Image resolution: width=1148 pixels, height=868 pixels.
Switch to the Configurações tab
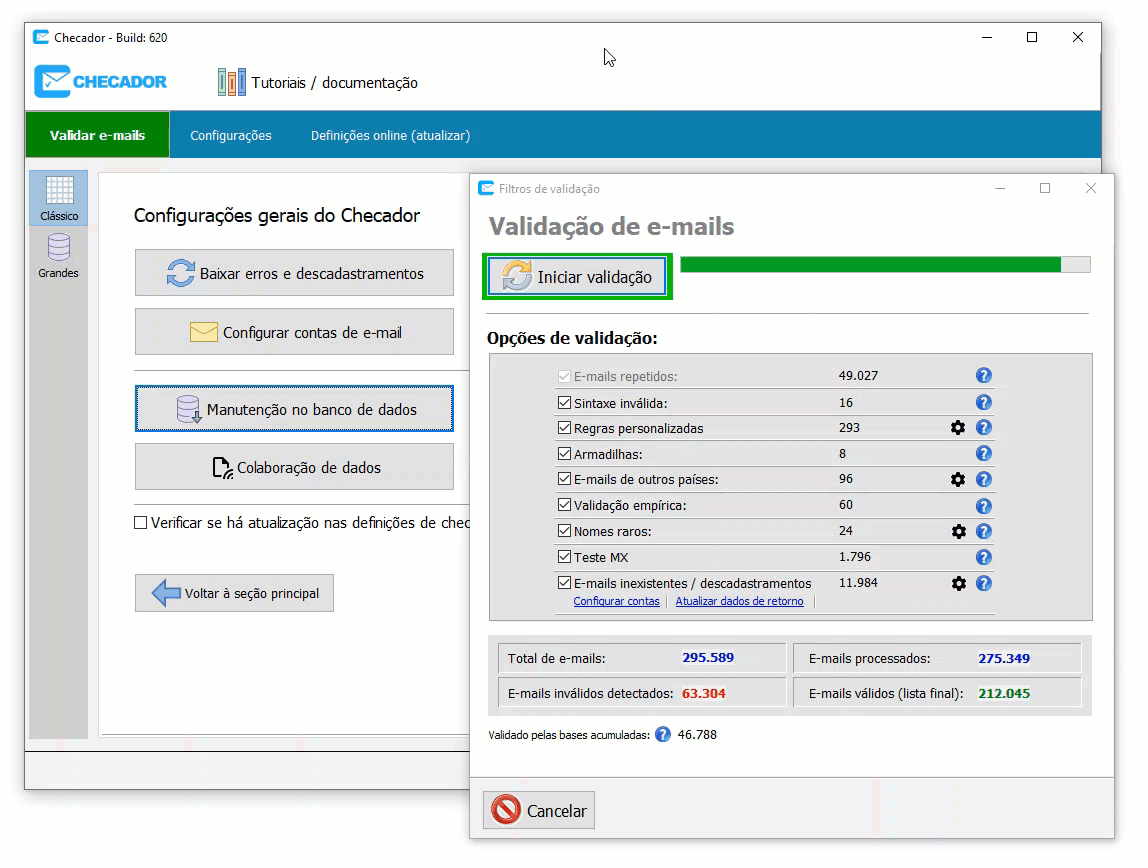(x=231, y=136)
